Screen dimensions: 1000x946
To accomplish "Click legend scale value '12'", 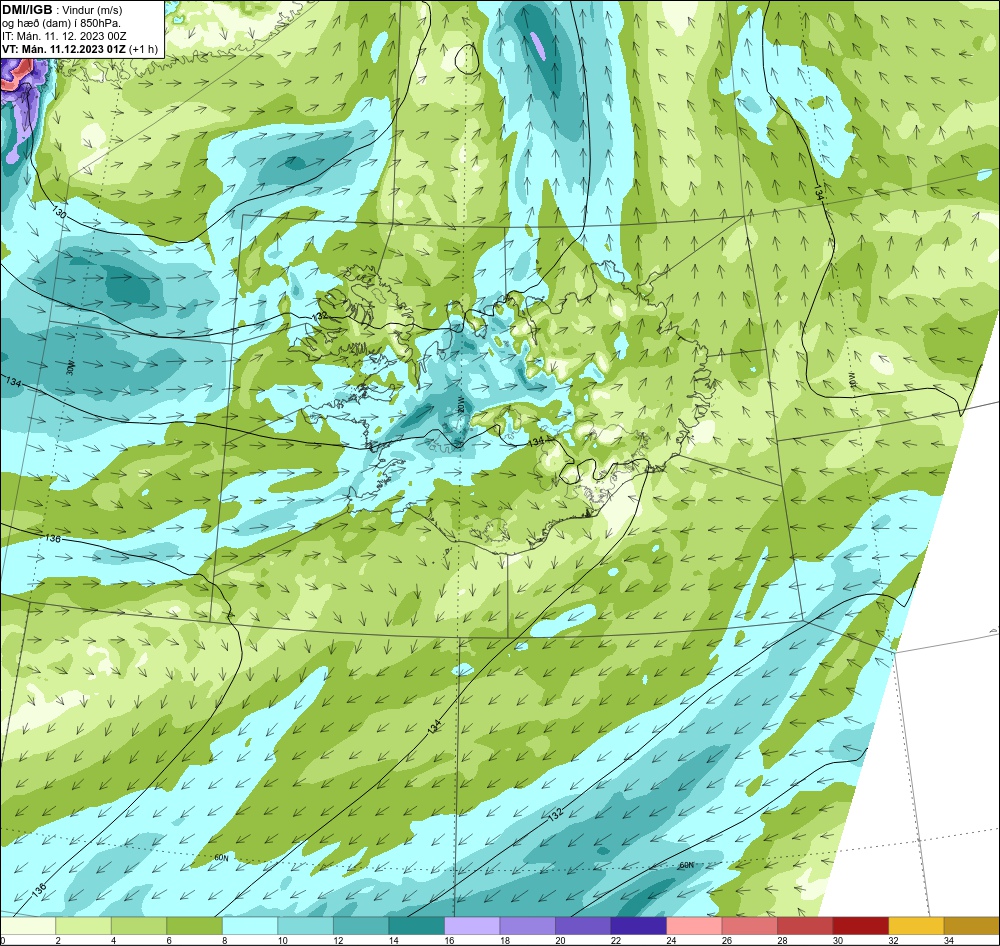I will click(x=338, y=940).
